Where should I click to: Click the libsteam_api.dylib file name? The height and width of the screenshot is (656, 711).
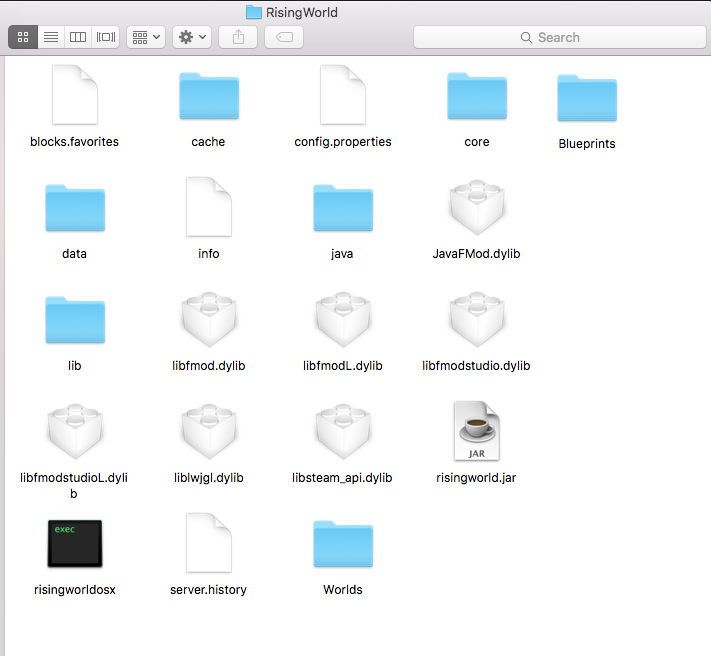coord(342,478)
